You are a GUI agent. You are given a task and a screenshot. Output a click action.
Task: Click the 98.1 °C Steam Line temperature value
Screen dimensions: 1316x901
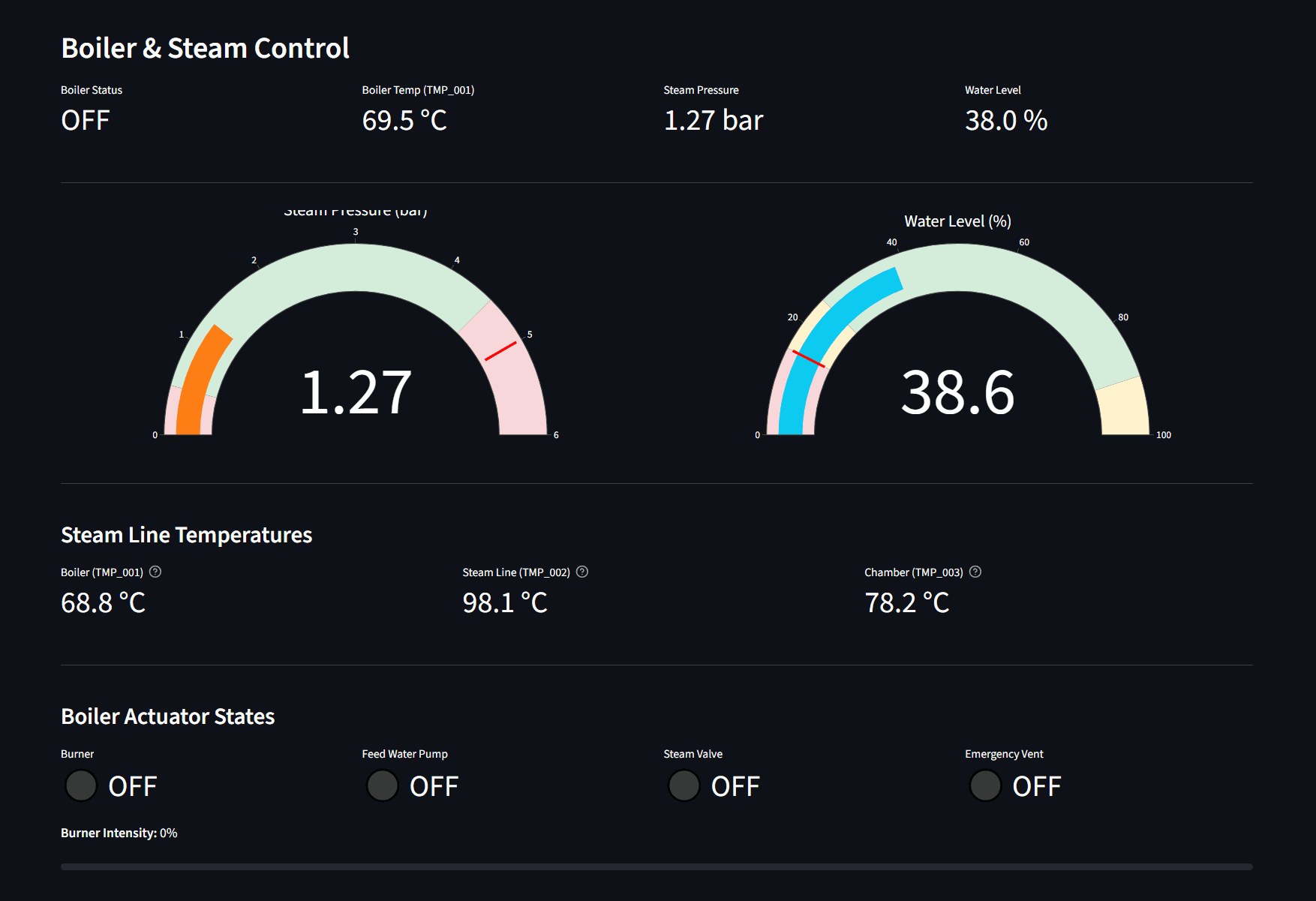point(504,602)
